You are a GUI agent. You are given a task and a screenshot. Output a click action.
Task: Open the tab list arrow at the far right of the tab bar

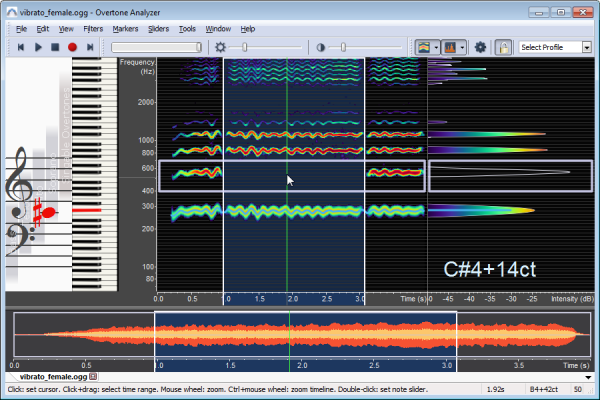tap(588, 377)
